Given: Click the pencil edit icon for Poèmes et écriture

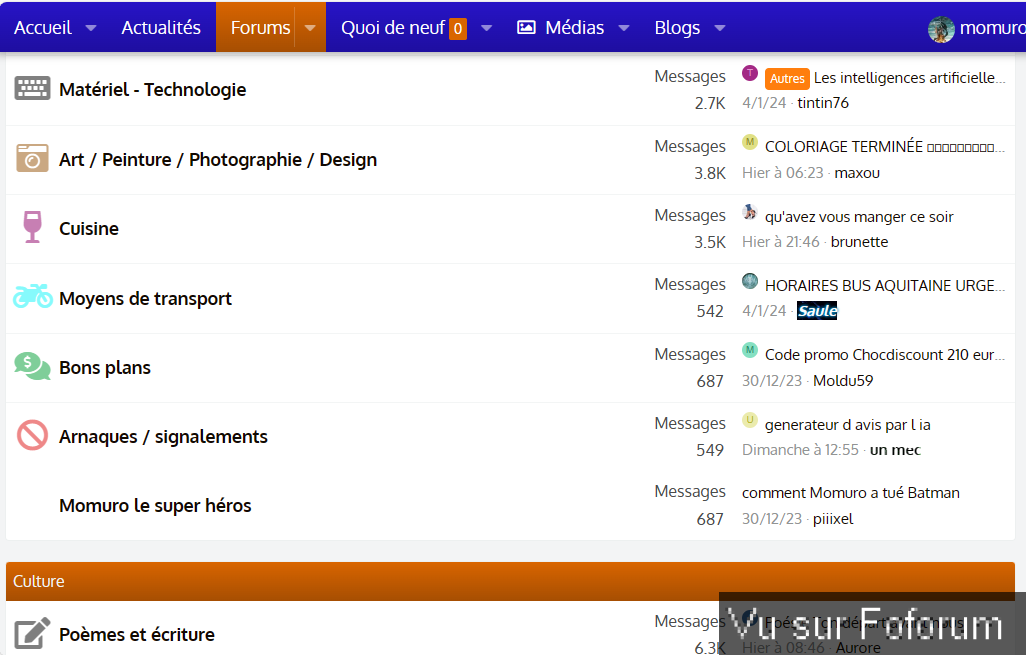Looking at the screenshot, I should (32, 633).
